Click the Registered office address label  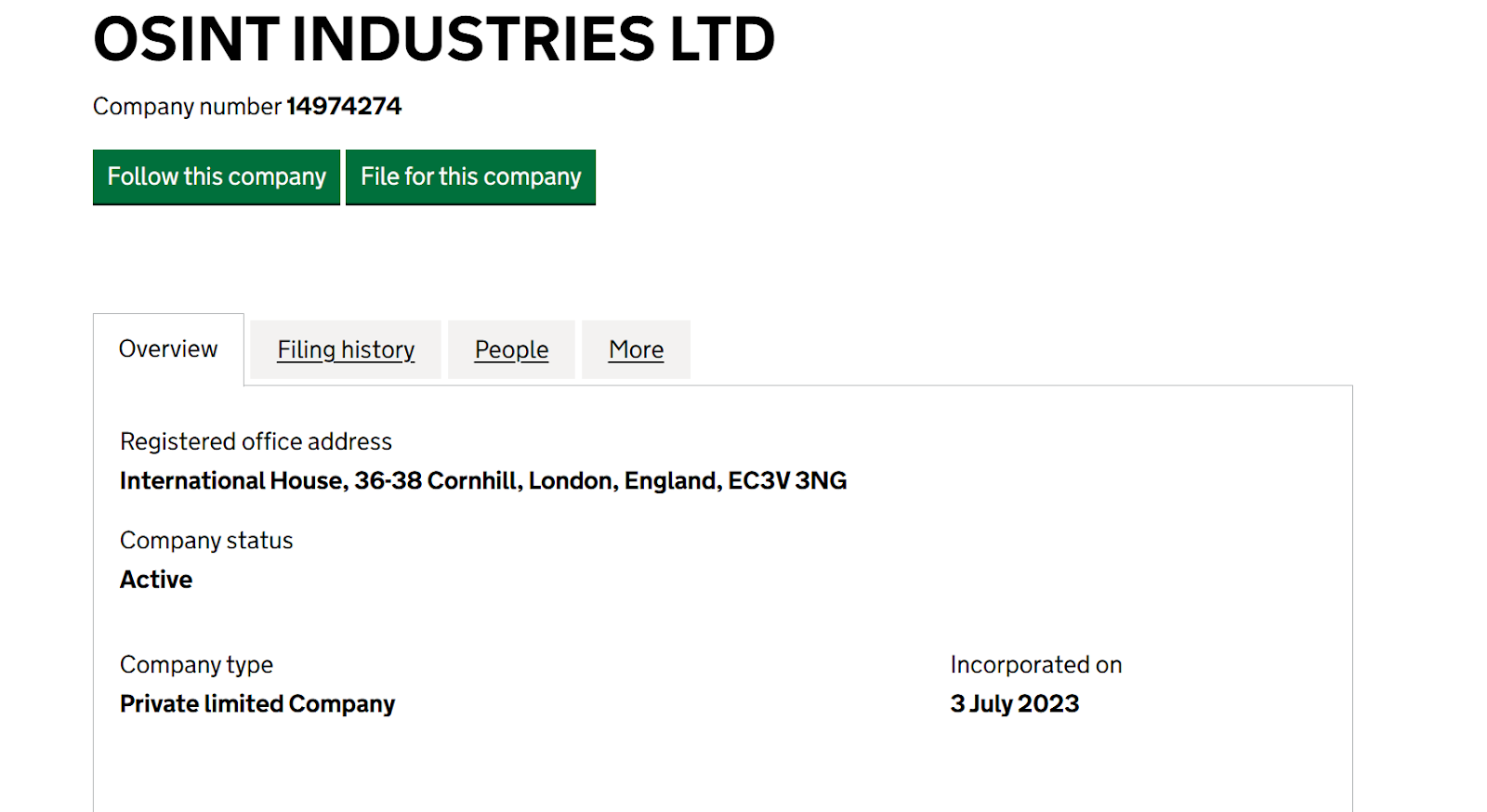click(x=256, y=441)
